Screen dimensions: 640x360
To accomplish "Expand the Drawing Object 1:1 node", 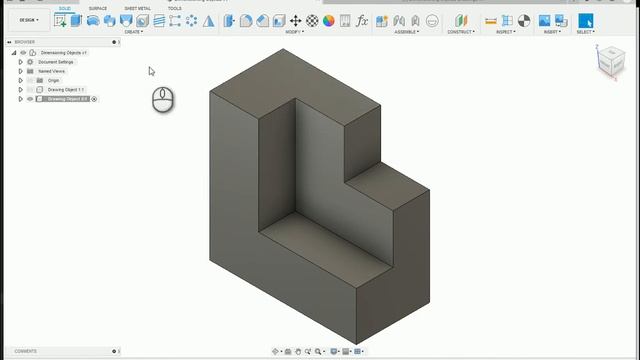I will [20, 90].
